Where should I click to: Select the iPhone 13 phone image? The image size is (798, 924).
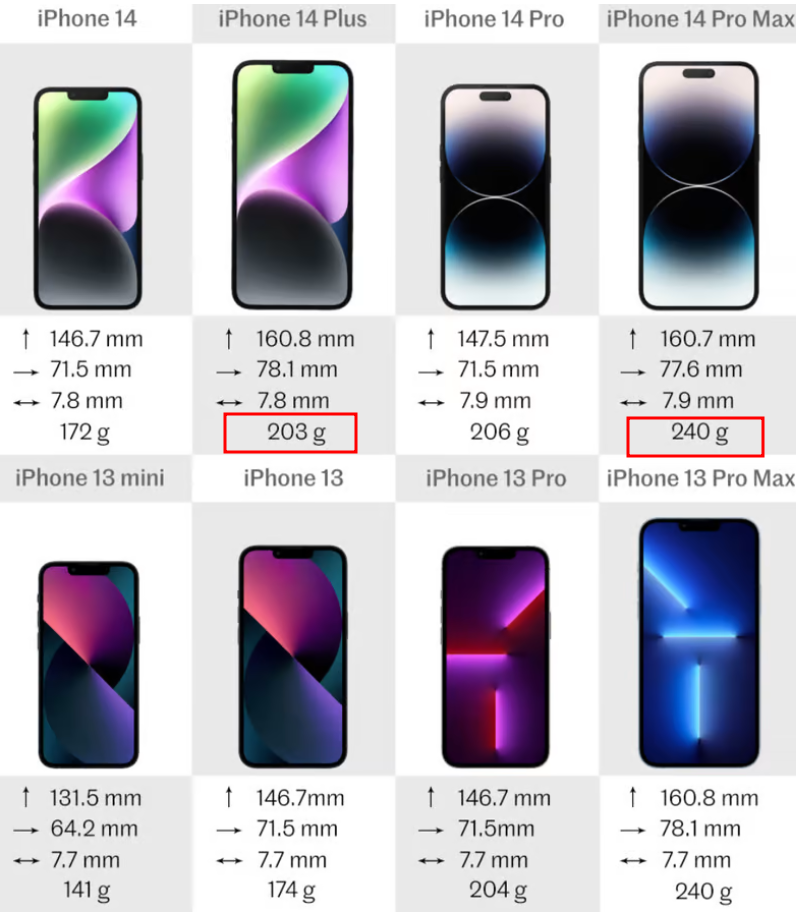point(293,656)
